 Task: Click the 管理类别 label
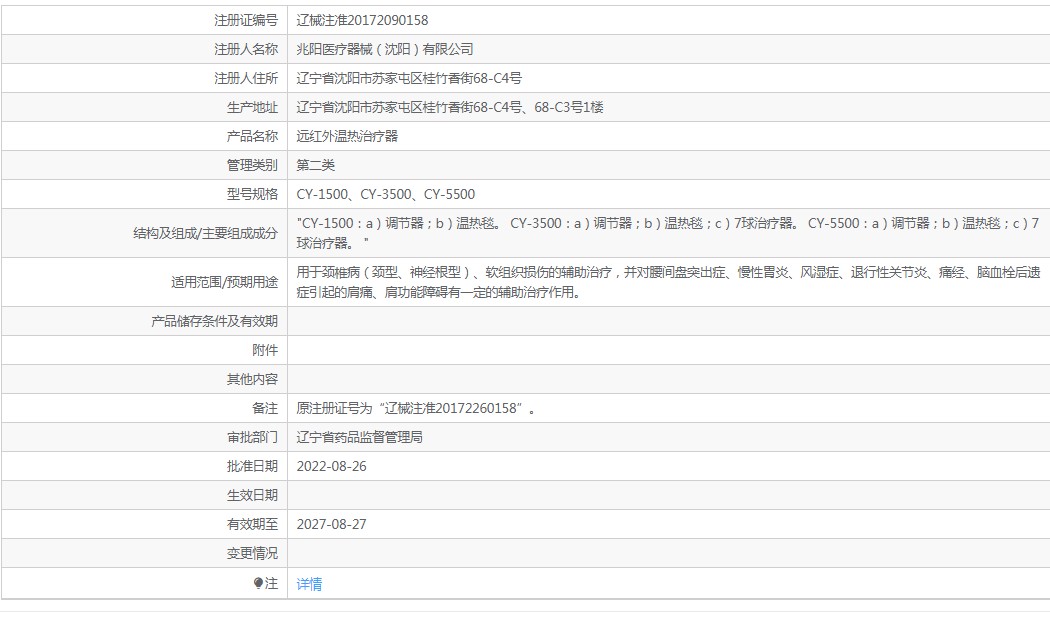[x=252, y=165]
